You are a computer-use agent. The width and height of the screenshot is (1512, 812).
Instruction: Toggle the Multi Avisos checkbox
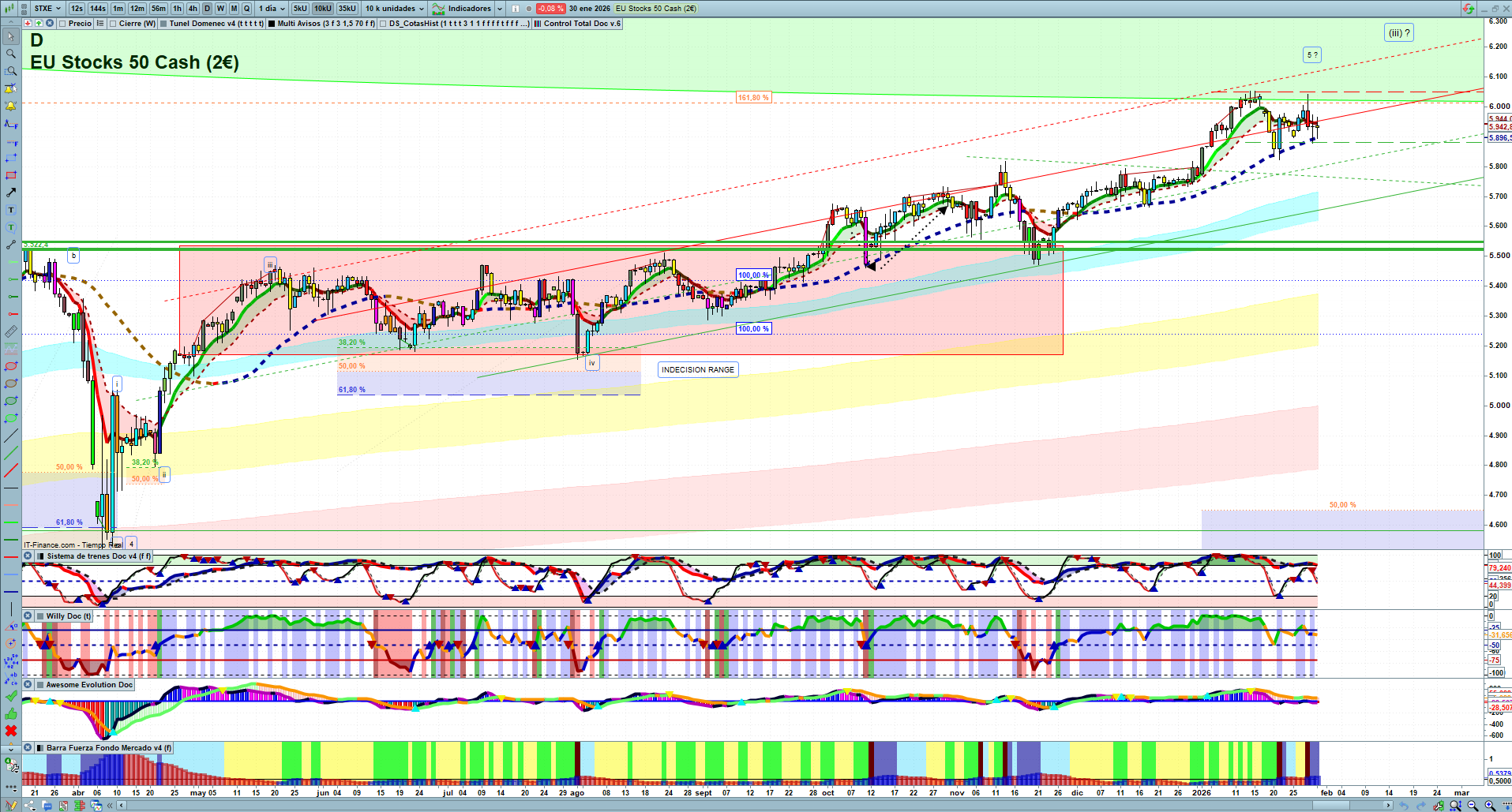pos(272,24)
